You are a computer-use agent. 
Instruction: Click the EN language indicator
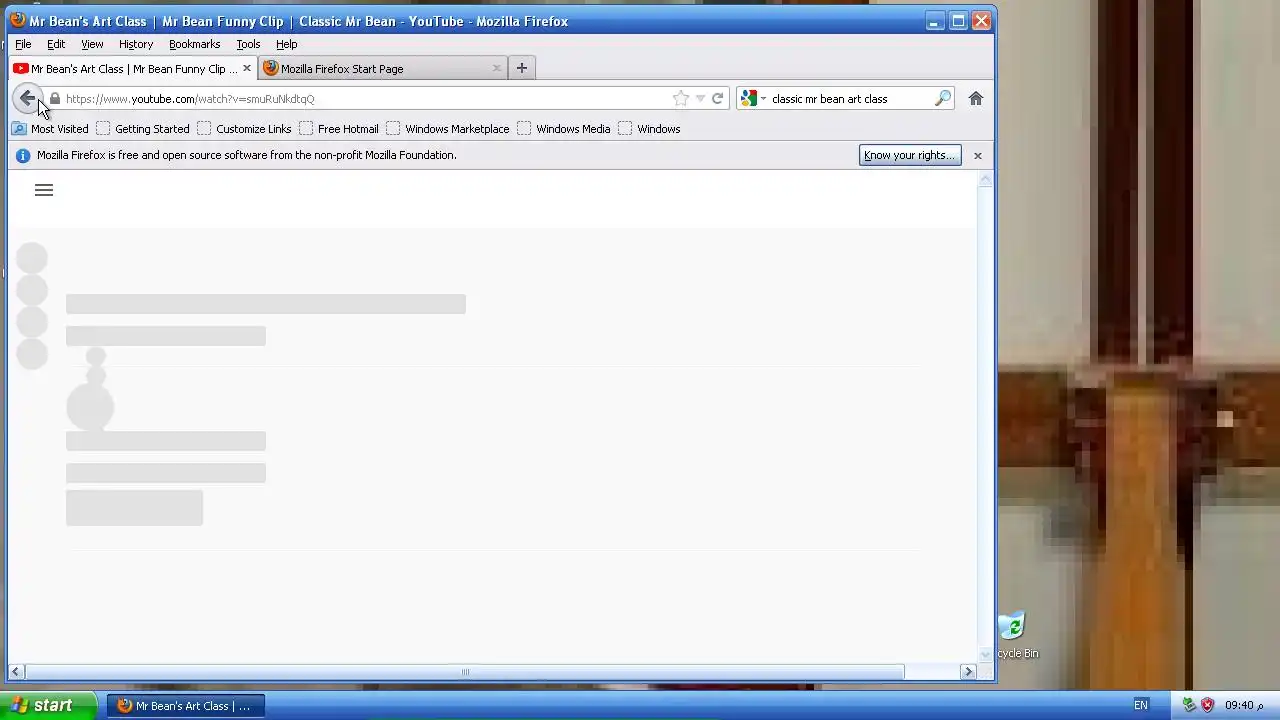click(x=1141, y=705)
